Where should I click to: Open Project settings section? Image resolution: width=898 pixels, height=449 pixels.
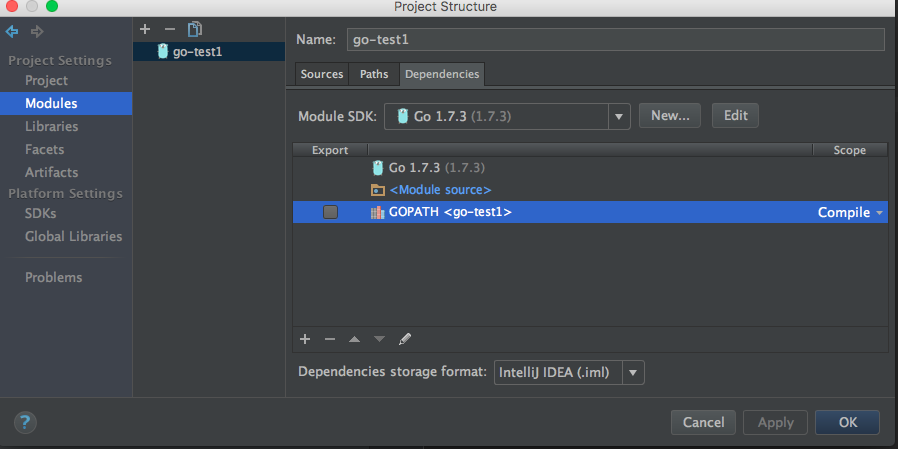[46, 81]
